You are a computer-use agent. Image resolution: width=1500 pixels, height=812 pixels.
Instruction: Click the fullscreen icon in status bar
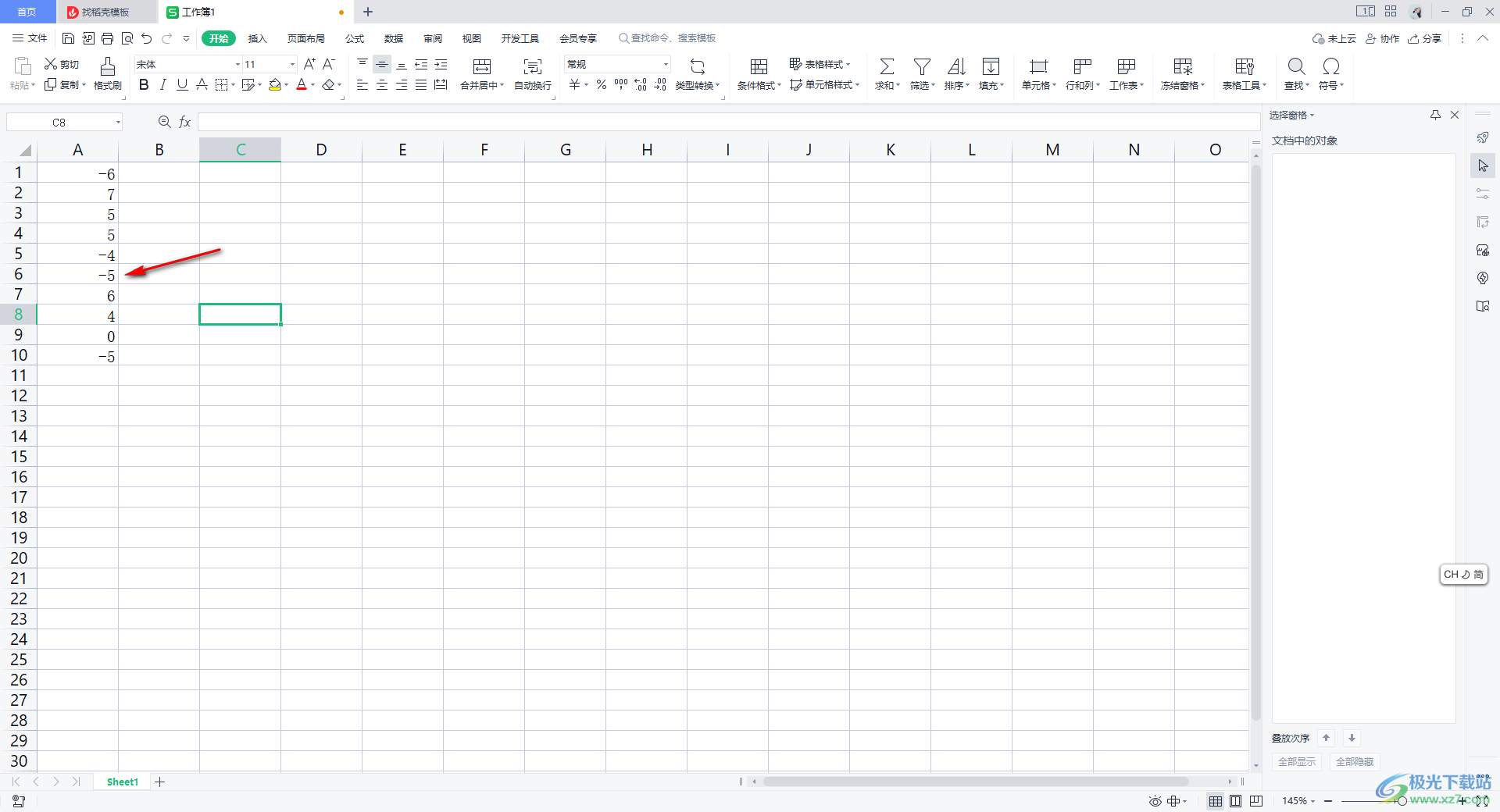(1482, 801)
